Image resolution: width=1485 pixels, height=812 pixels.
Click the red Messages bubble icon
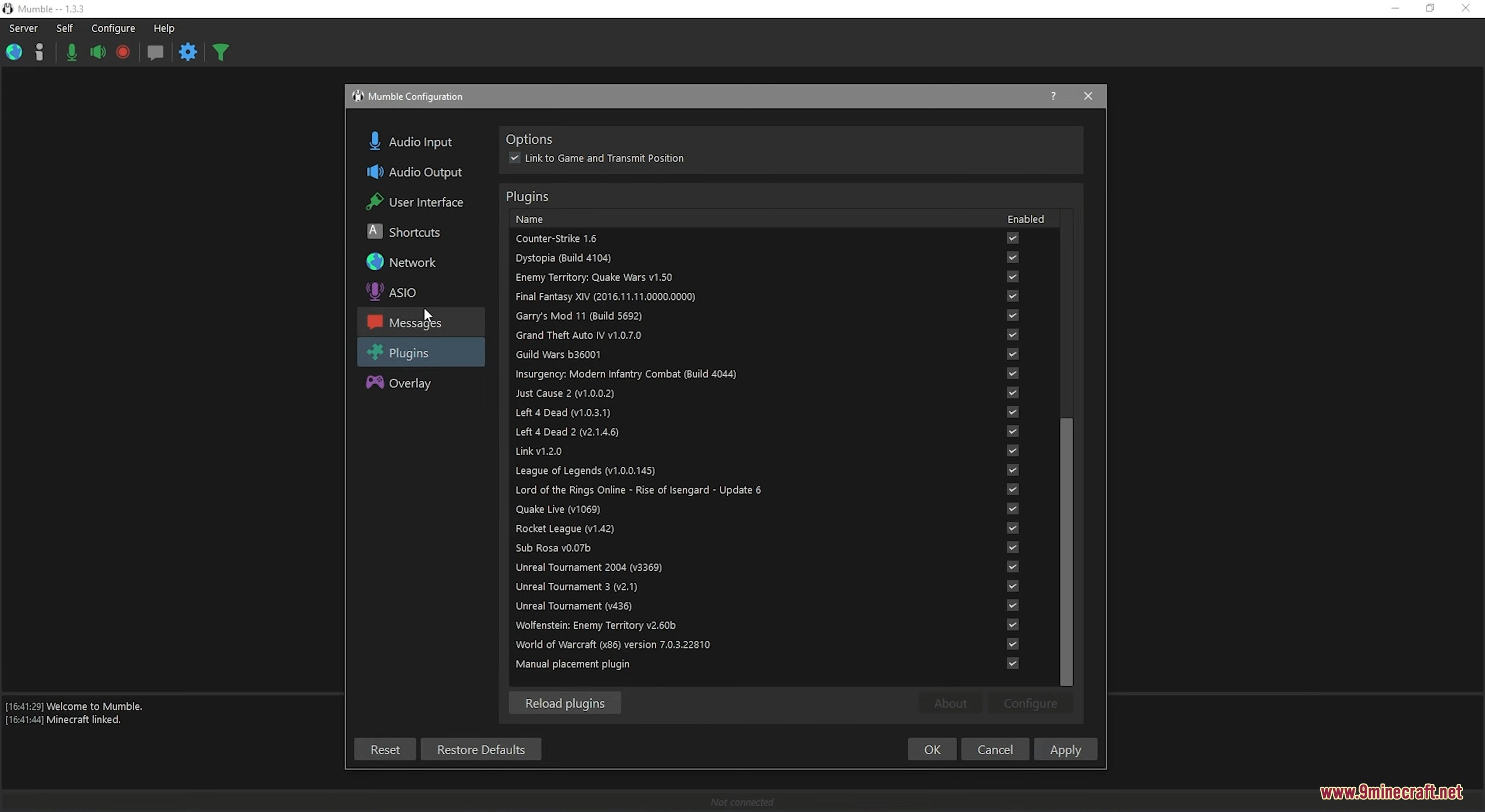(375, 322)
